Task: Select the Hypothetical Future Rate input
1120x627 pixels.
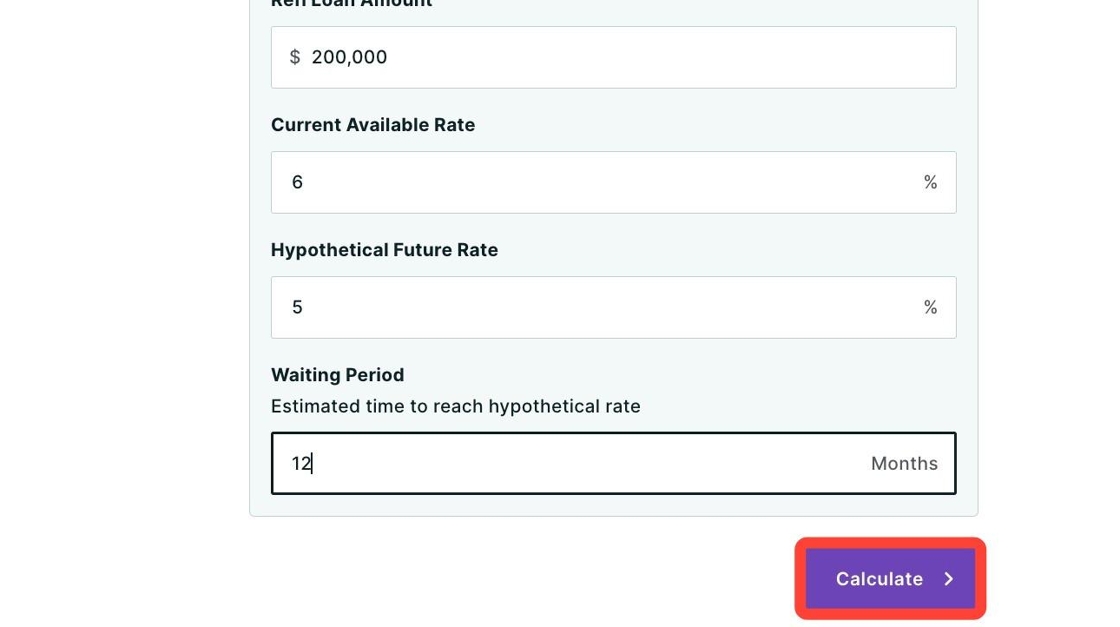Action: pyautogui.click(x=613, y=307)
